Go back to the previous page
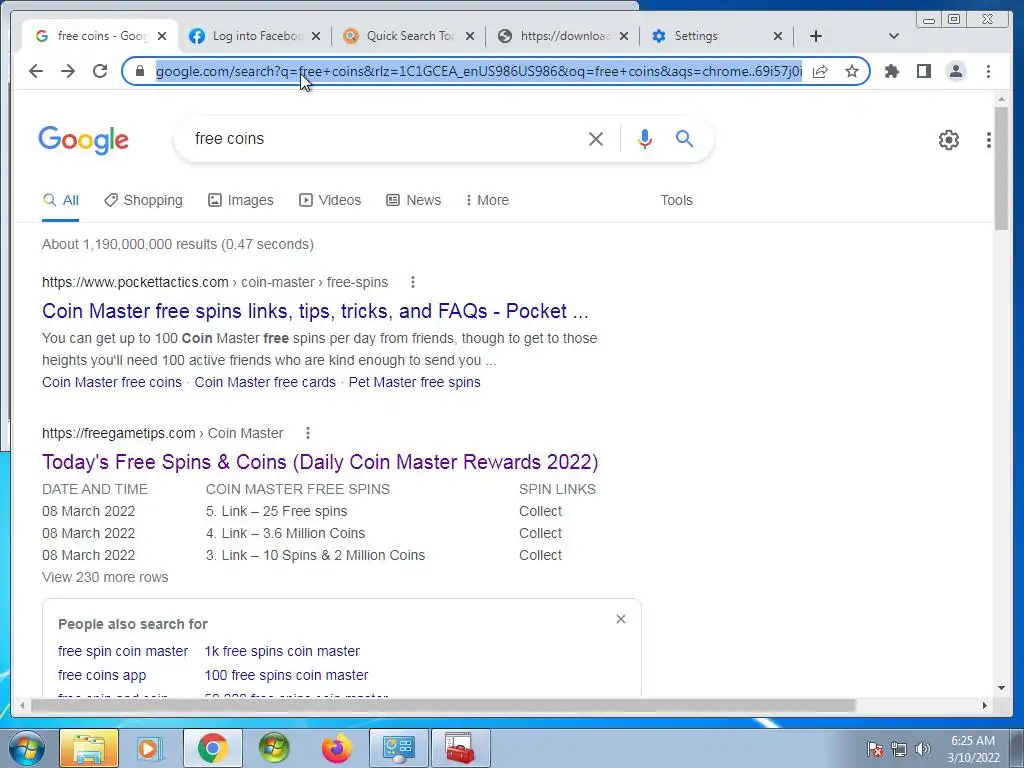The height and width of the screenshot is (768, 1024). (36, 71)
